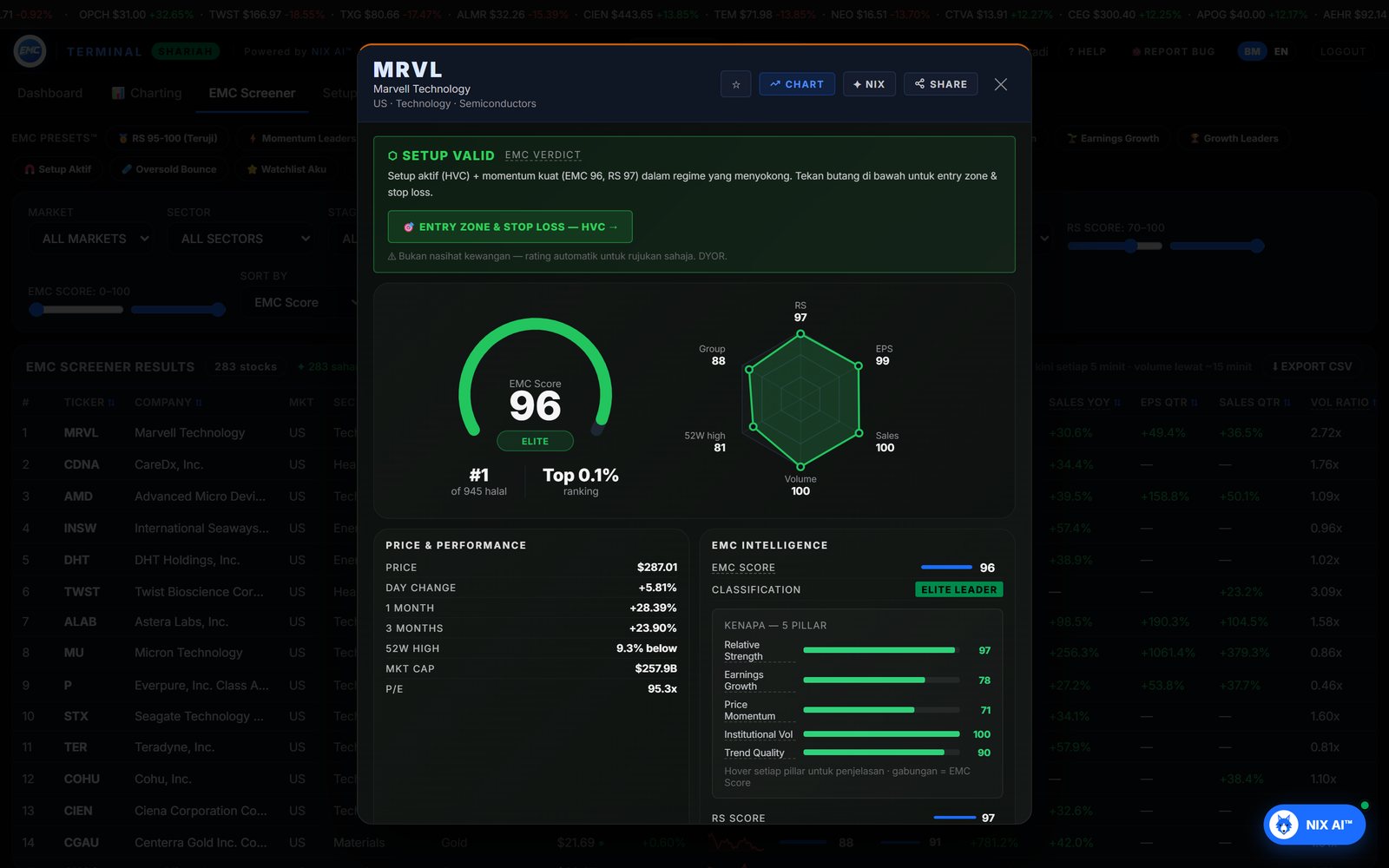Image resolution: width=1389 pixels, height=868 pixels.
Task: Sort table by Ticker column
Action: 89,402
